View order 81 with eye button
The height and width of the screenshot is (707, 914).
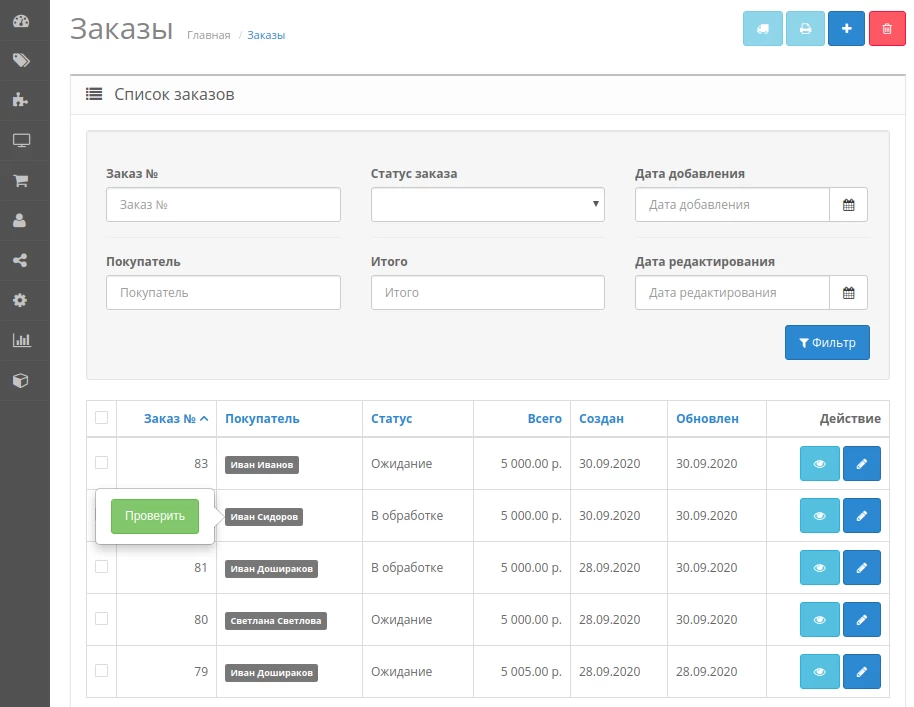(820, 568)
